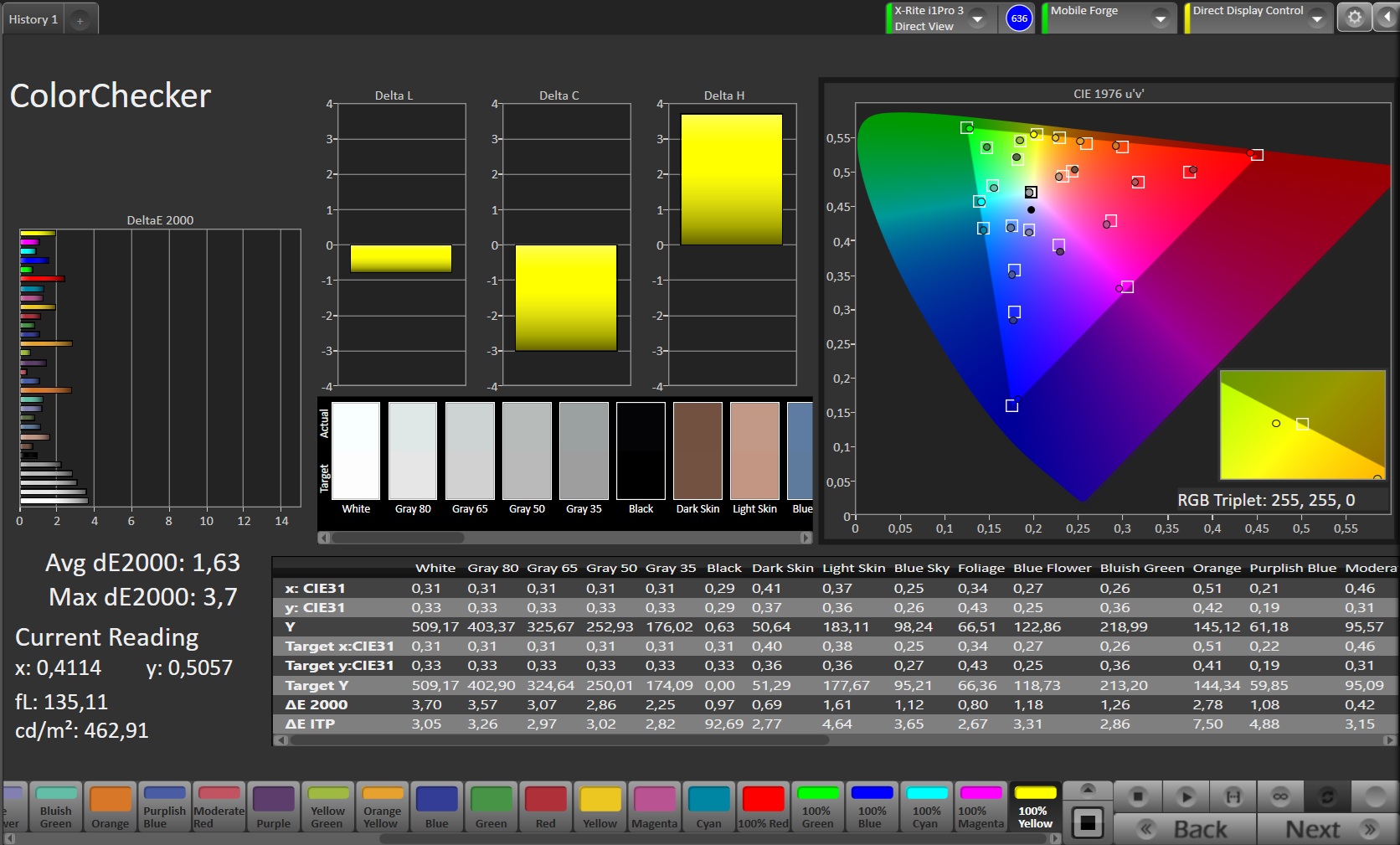Viewport: 1400px width, 845px height.
Task: Switch to the History 1 tab
Action: (x=33, y=19)
